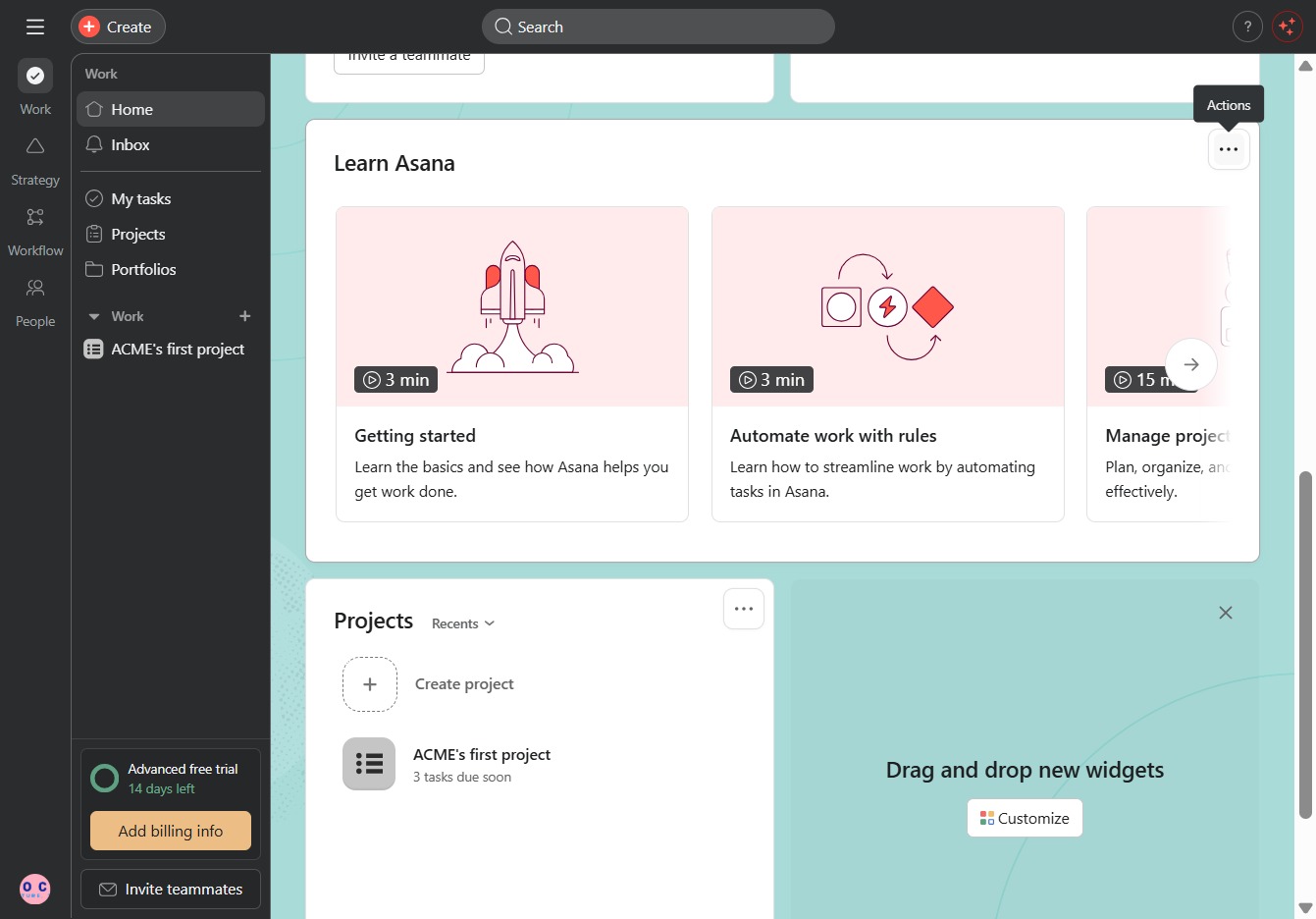Image resolution: width=1316 pixels, height=919 pixels.
Task: Open the Help question mark icon
Action: [1247, 27]
